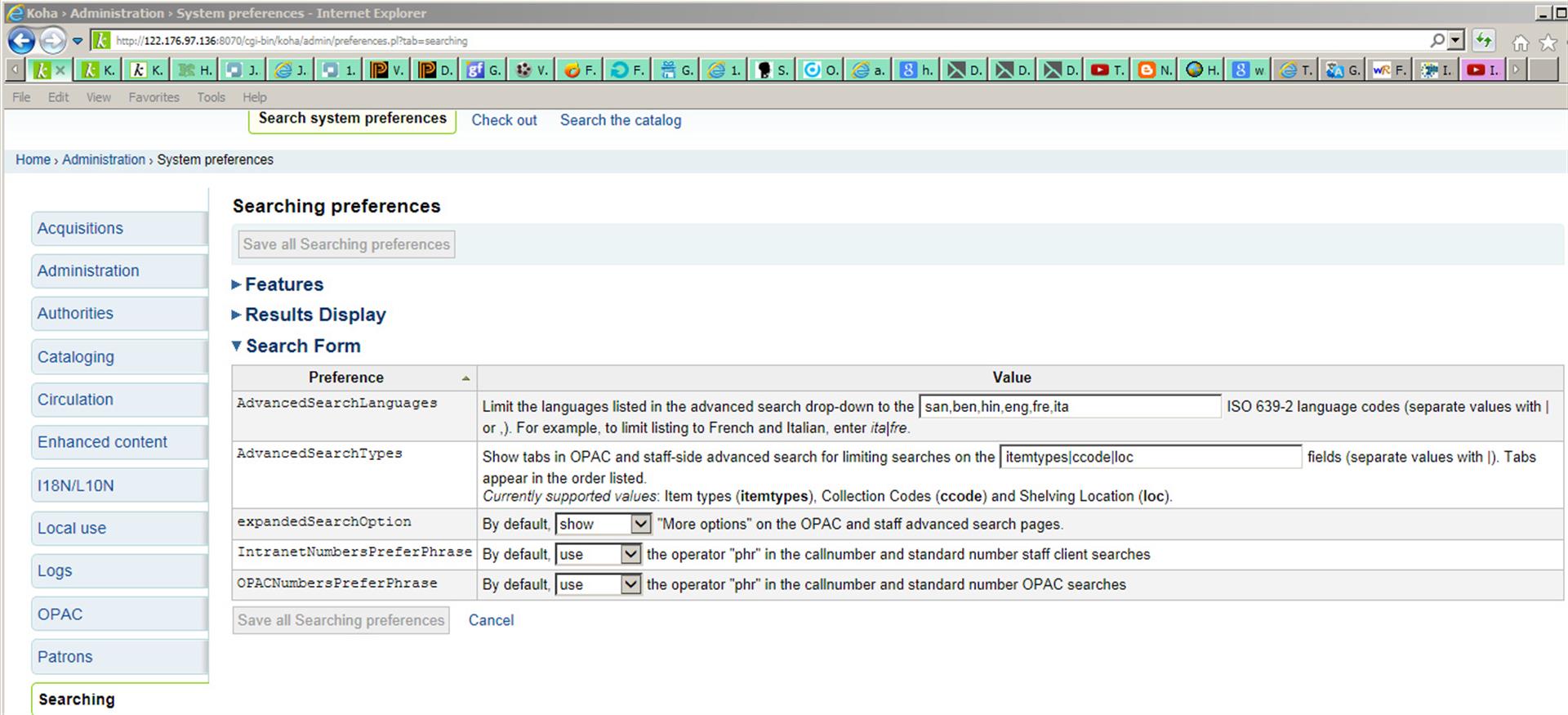Click the Cancel link
Screen dimensions: 1568x715
(x=491, y=620)
